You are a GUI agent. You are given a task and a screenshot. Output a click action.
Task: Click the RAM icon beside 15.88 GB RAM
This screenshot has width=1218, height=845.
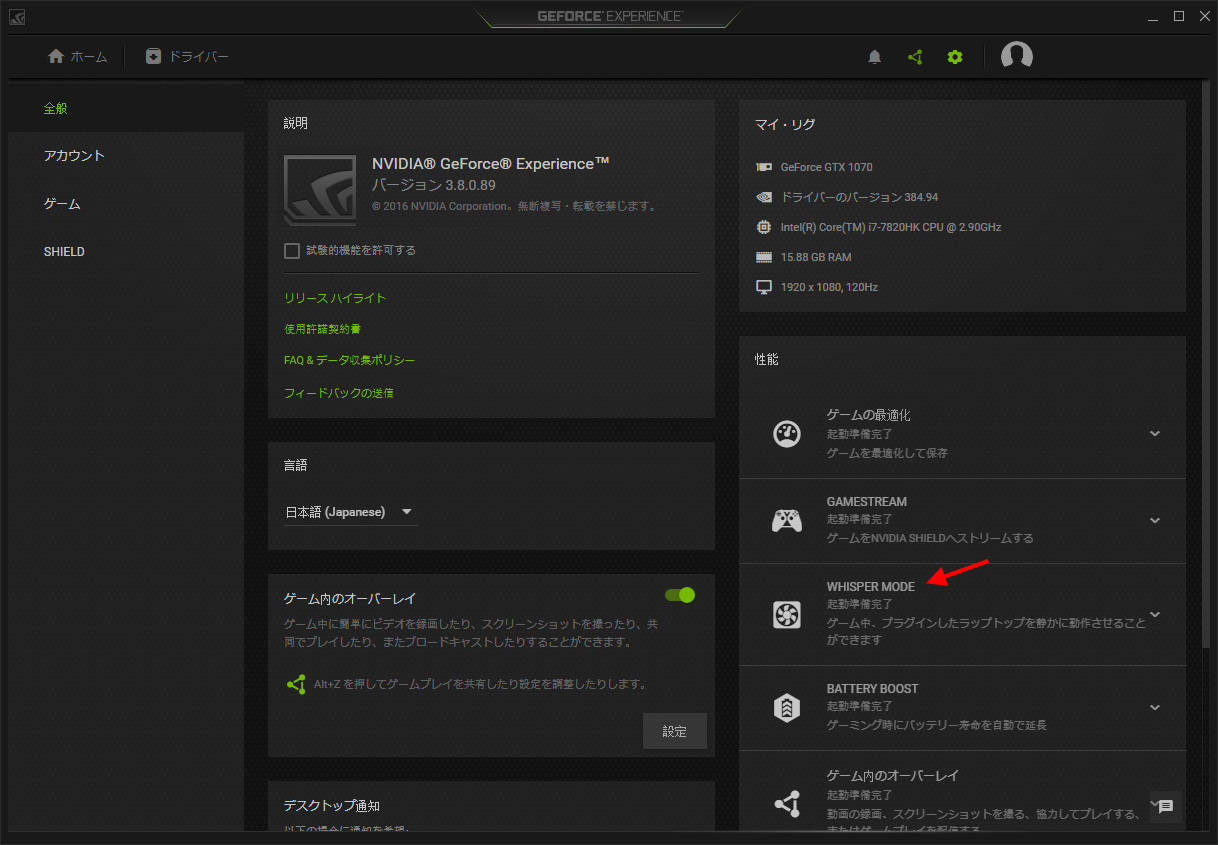click(764, 257)
